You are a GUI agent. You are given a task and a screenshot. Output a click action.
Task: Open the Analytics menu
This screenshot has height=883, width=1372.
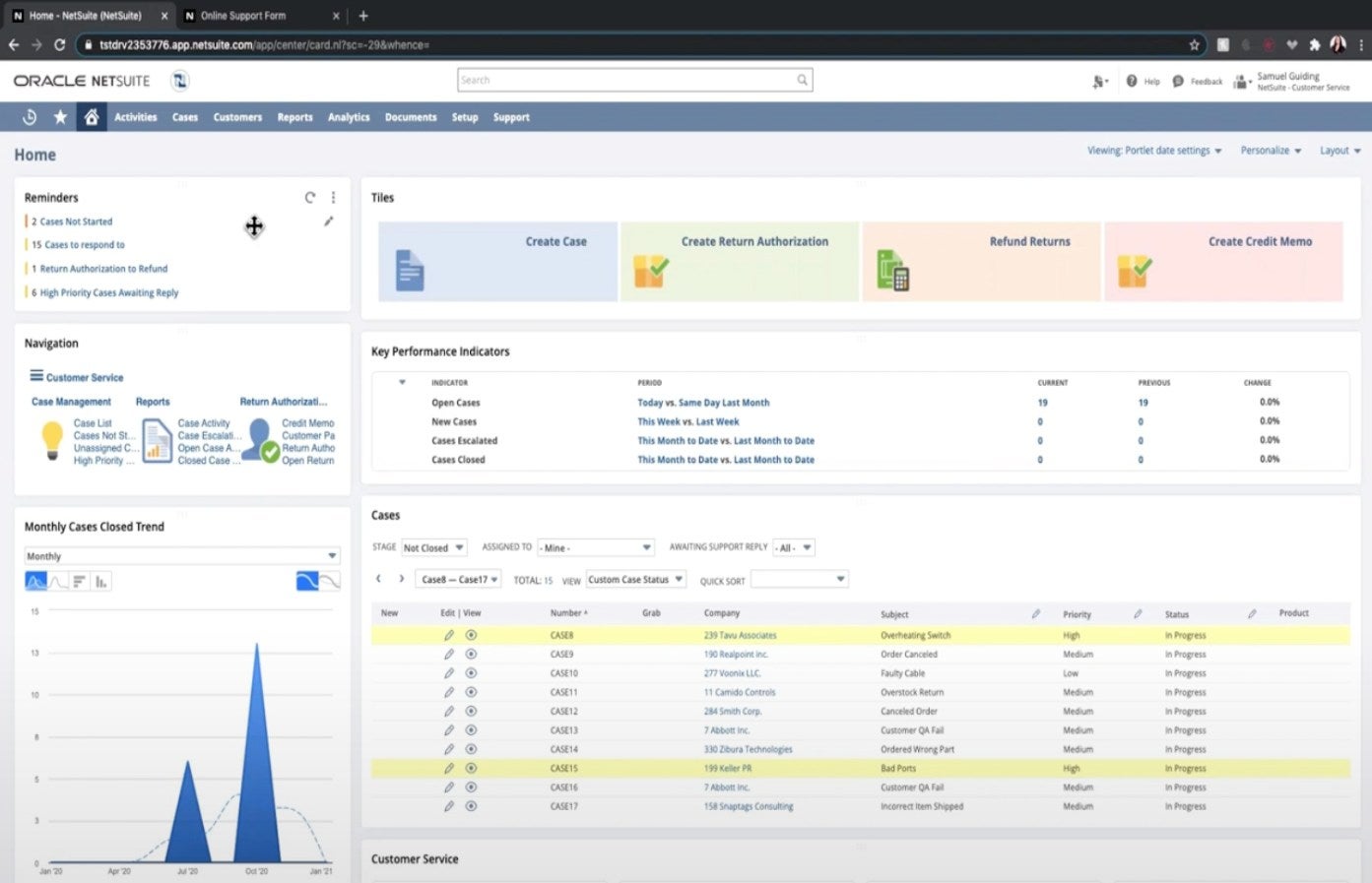349,117
